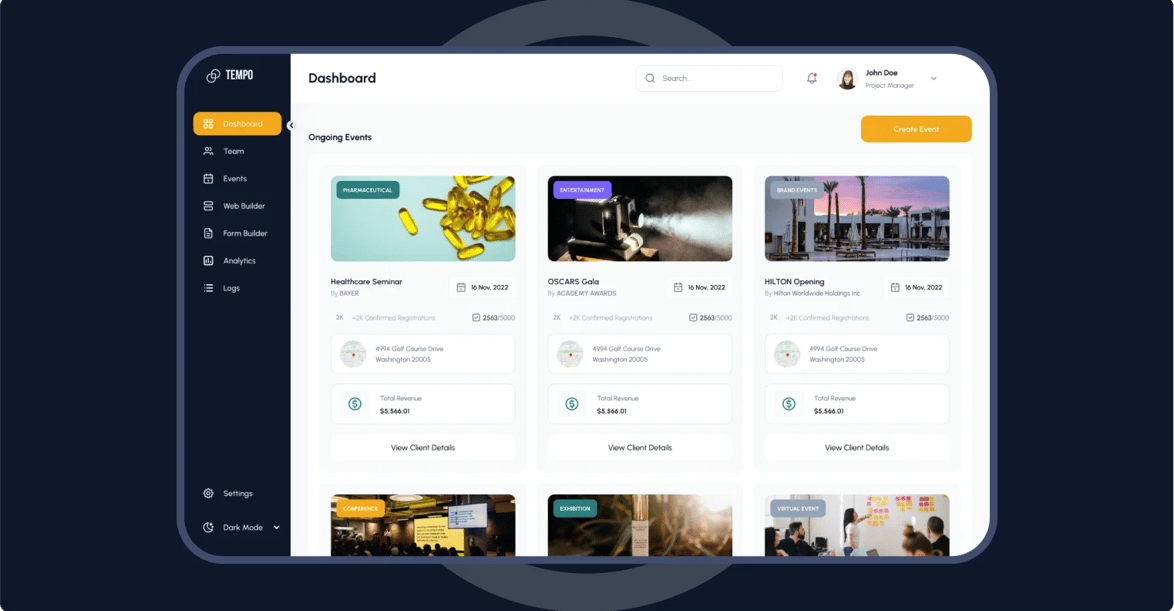Click the Tempo logo icon
Screen dimensions: 1174x611
tap(213, 76)
